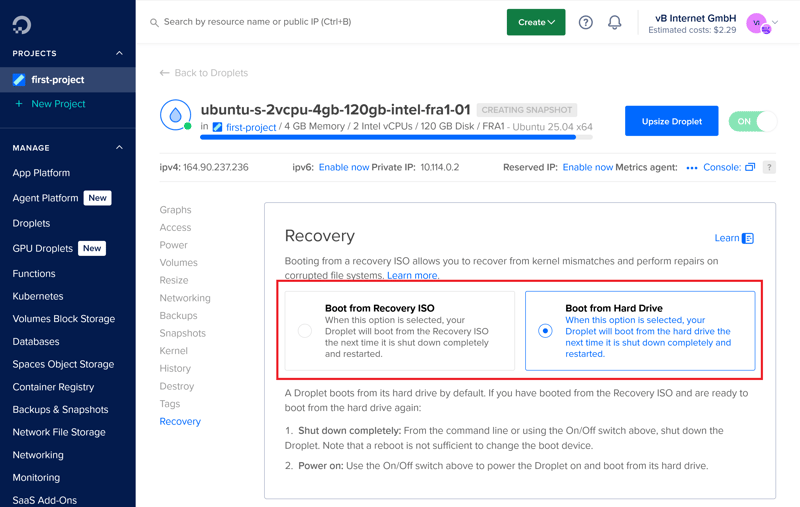Click the metrics agent three-dots icon
The height and width of the screenshot is (507, 800).
coord(691,168)
